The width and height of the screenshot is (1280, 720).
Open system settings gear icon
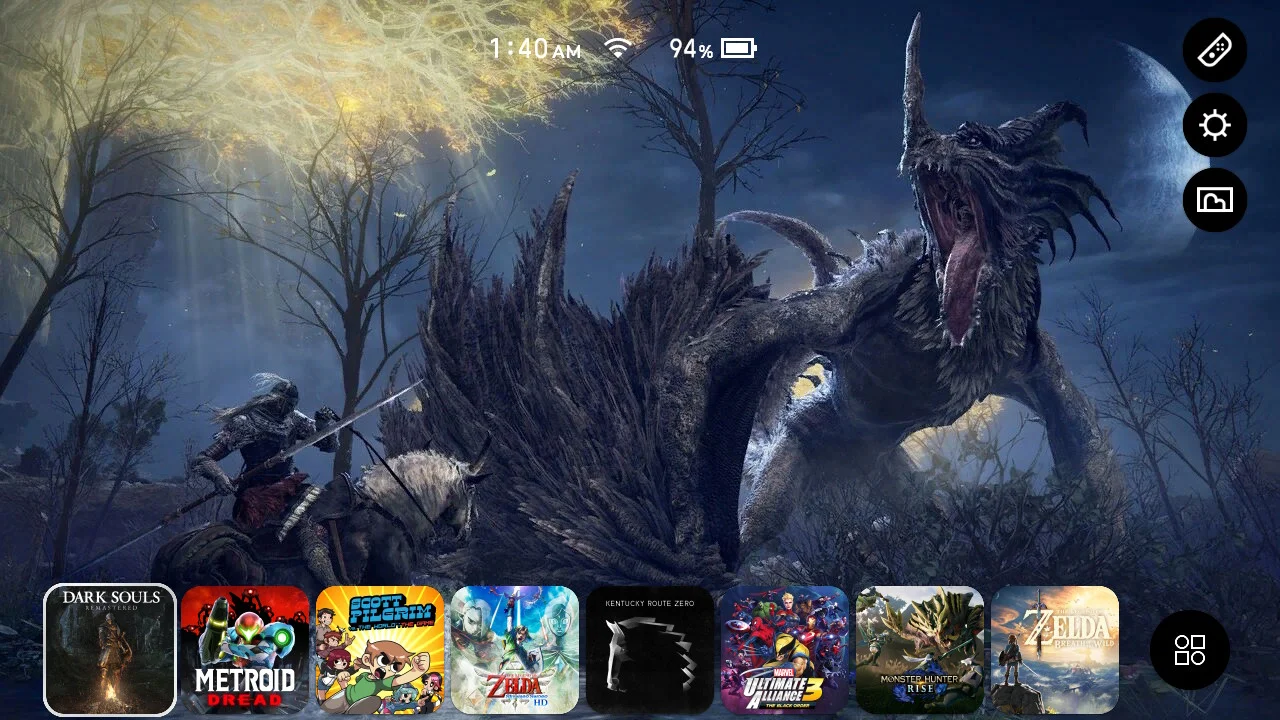click(1215, 125)
